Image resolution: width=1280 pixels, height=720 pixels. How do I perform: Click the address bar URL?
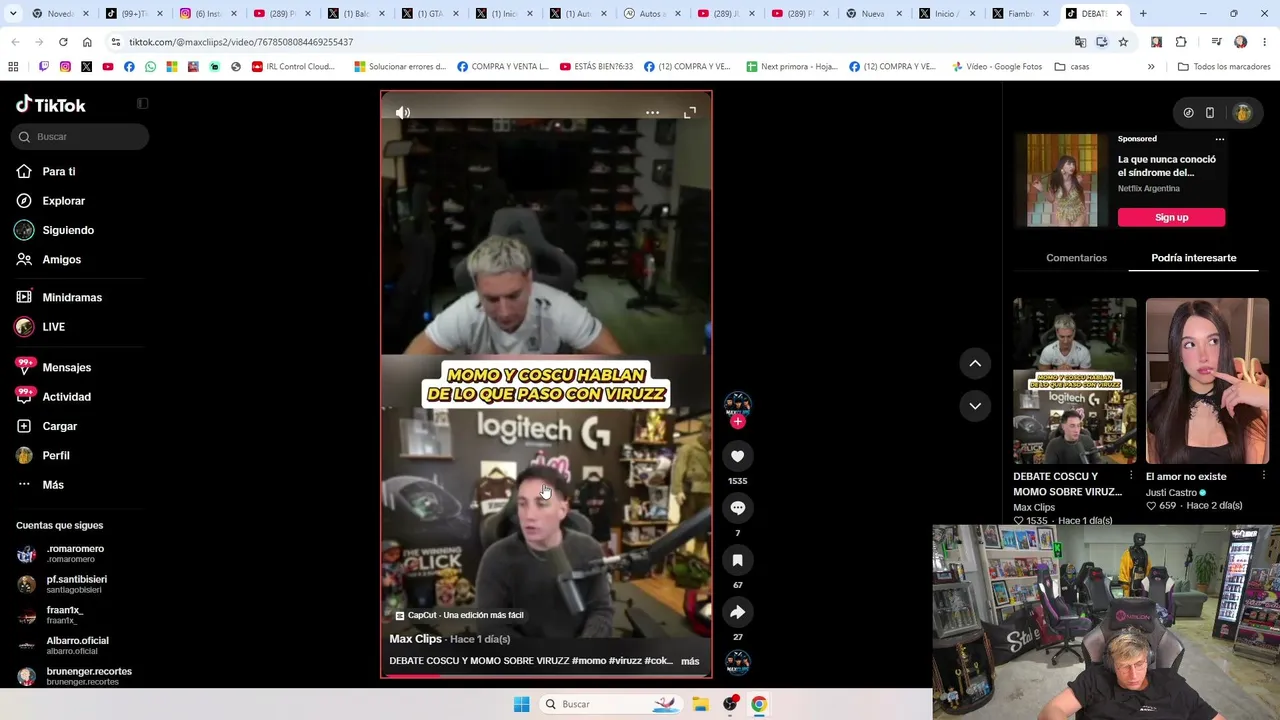[241, 42]
